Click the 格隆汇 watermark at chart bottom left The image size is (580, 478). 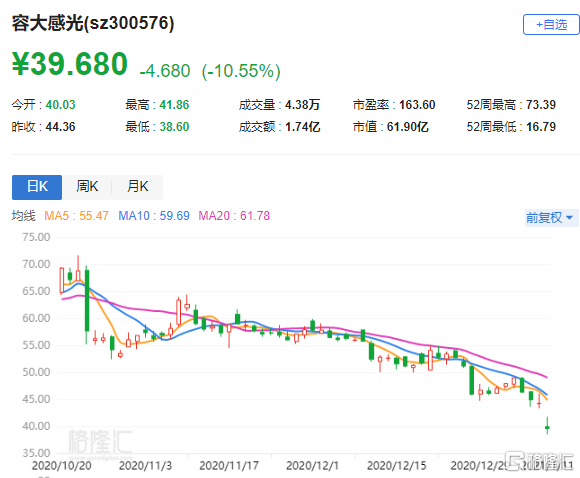pyautogui.click(x=100, y=442)
